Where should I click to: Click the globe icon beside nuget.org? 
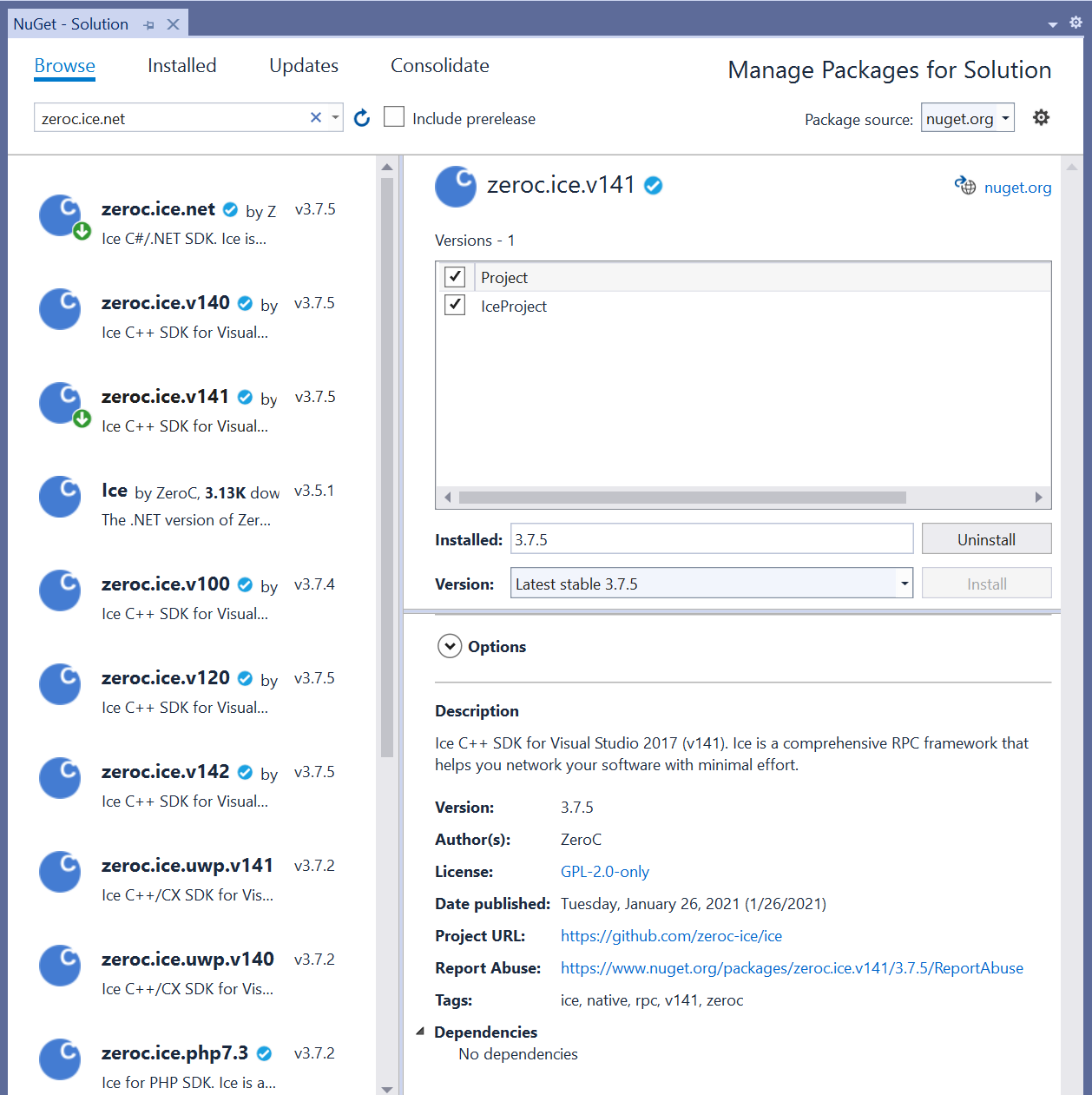coord(964,185)
